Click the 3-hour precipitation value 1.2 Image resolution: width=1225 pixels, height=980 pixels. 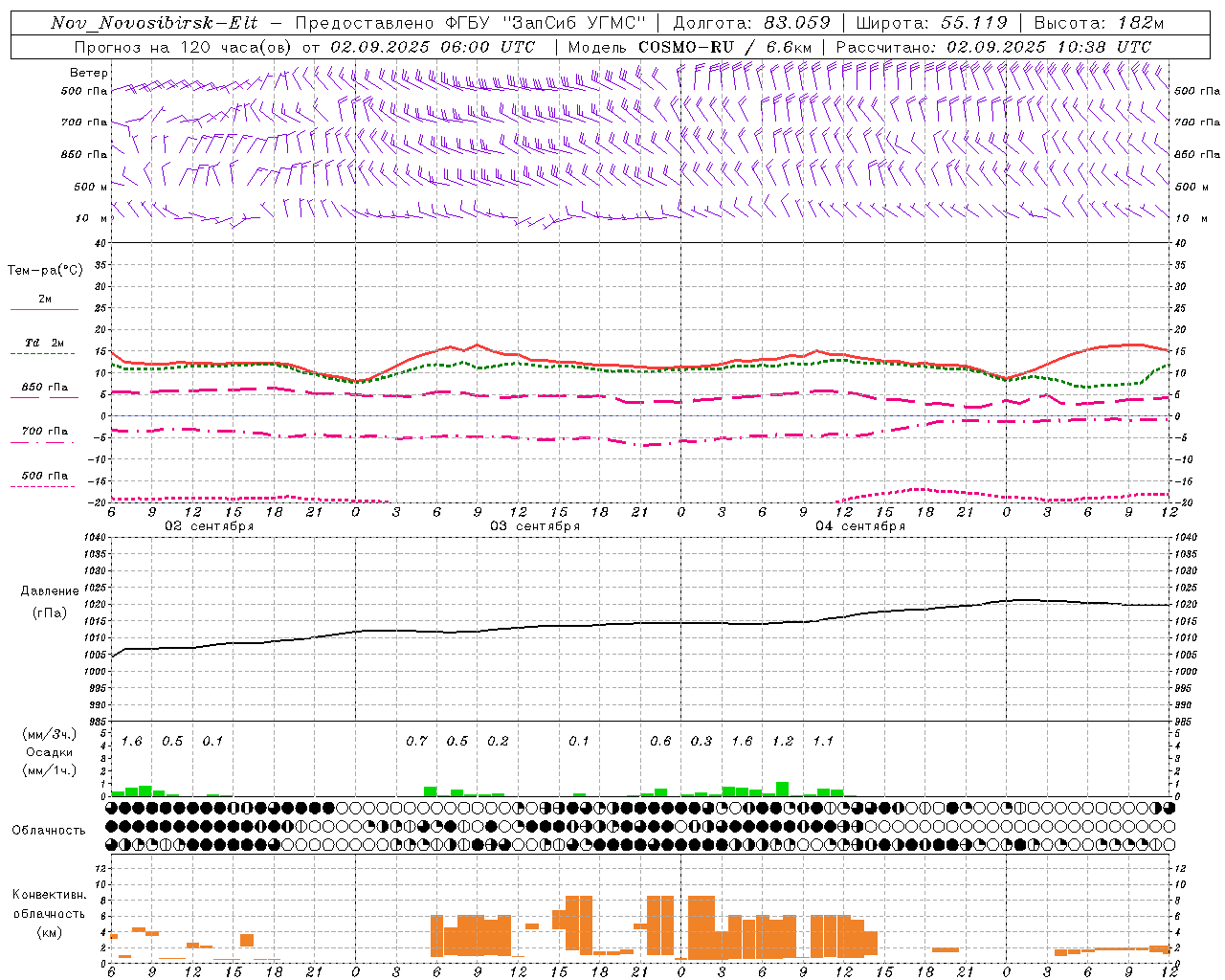point(783,741)
